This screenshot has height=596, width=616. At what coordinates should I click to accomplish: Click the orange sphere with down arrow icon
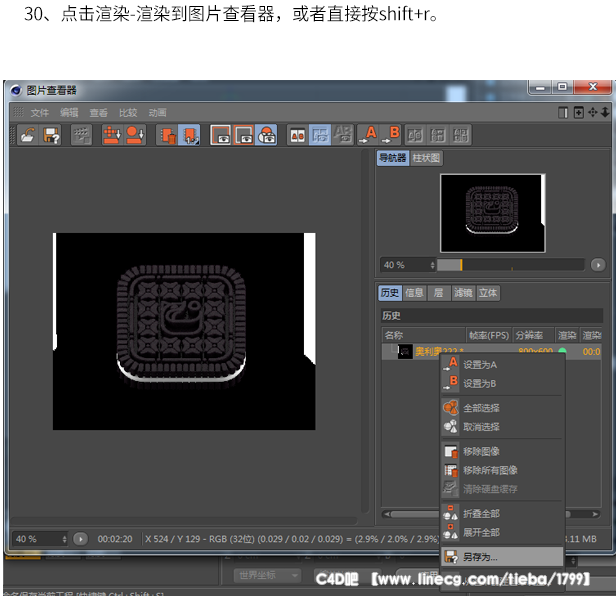135,135
